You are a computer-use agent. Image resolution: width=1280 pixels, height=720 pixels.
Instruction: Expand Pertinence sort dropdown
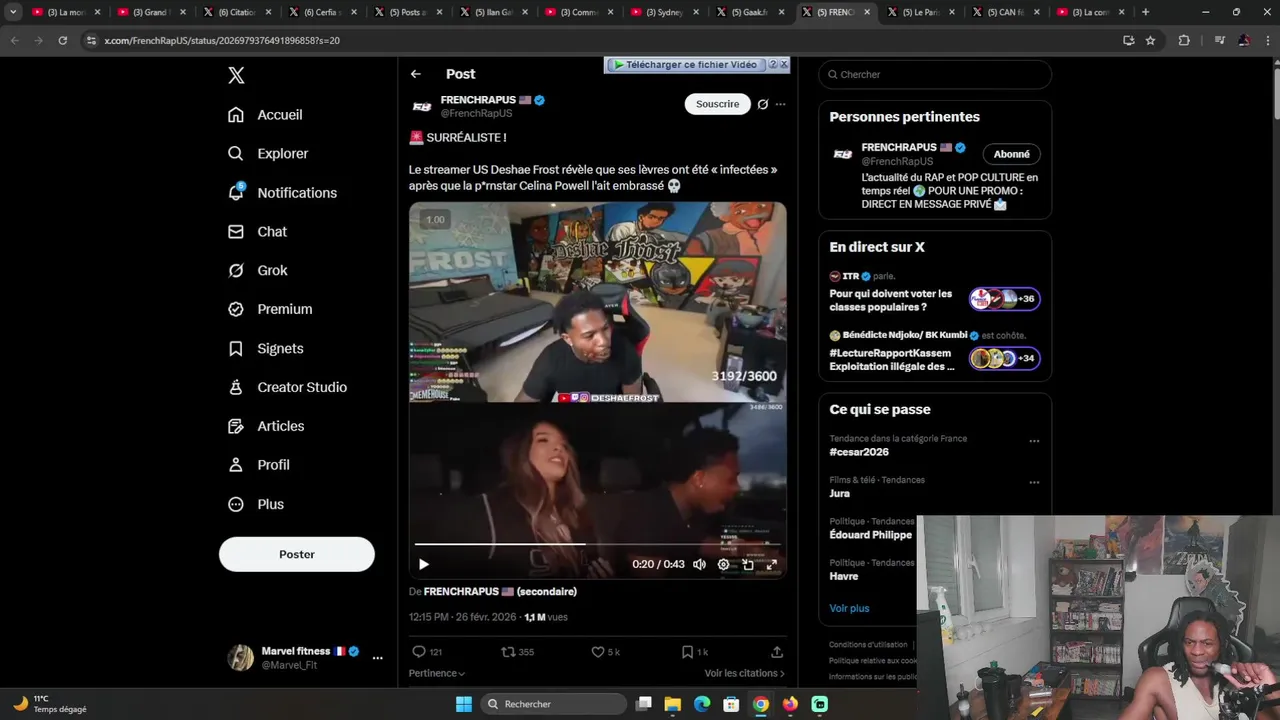(437, 674)
